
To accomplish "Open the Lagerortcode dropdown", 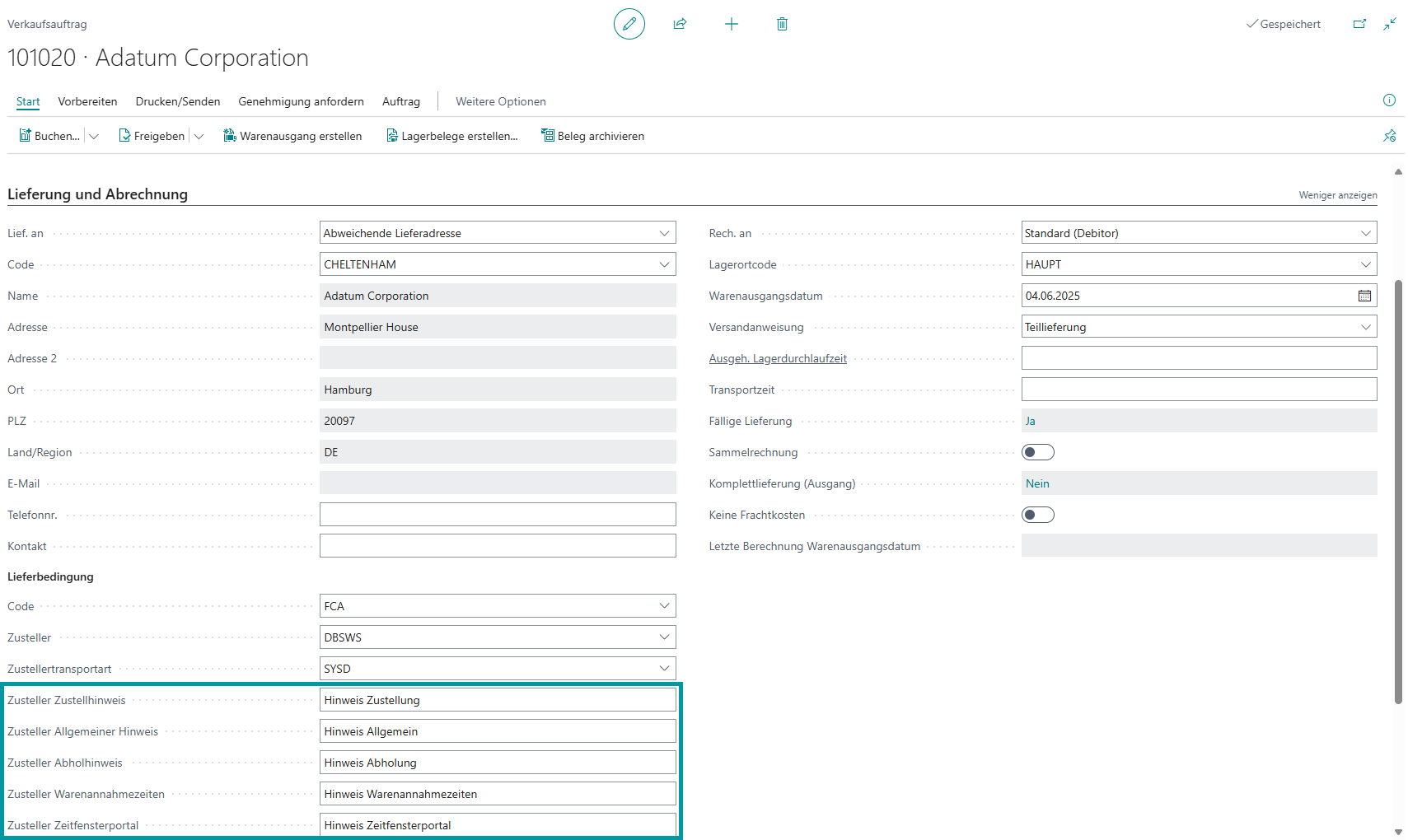I will tap(1365, 264).
